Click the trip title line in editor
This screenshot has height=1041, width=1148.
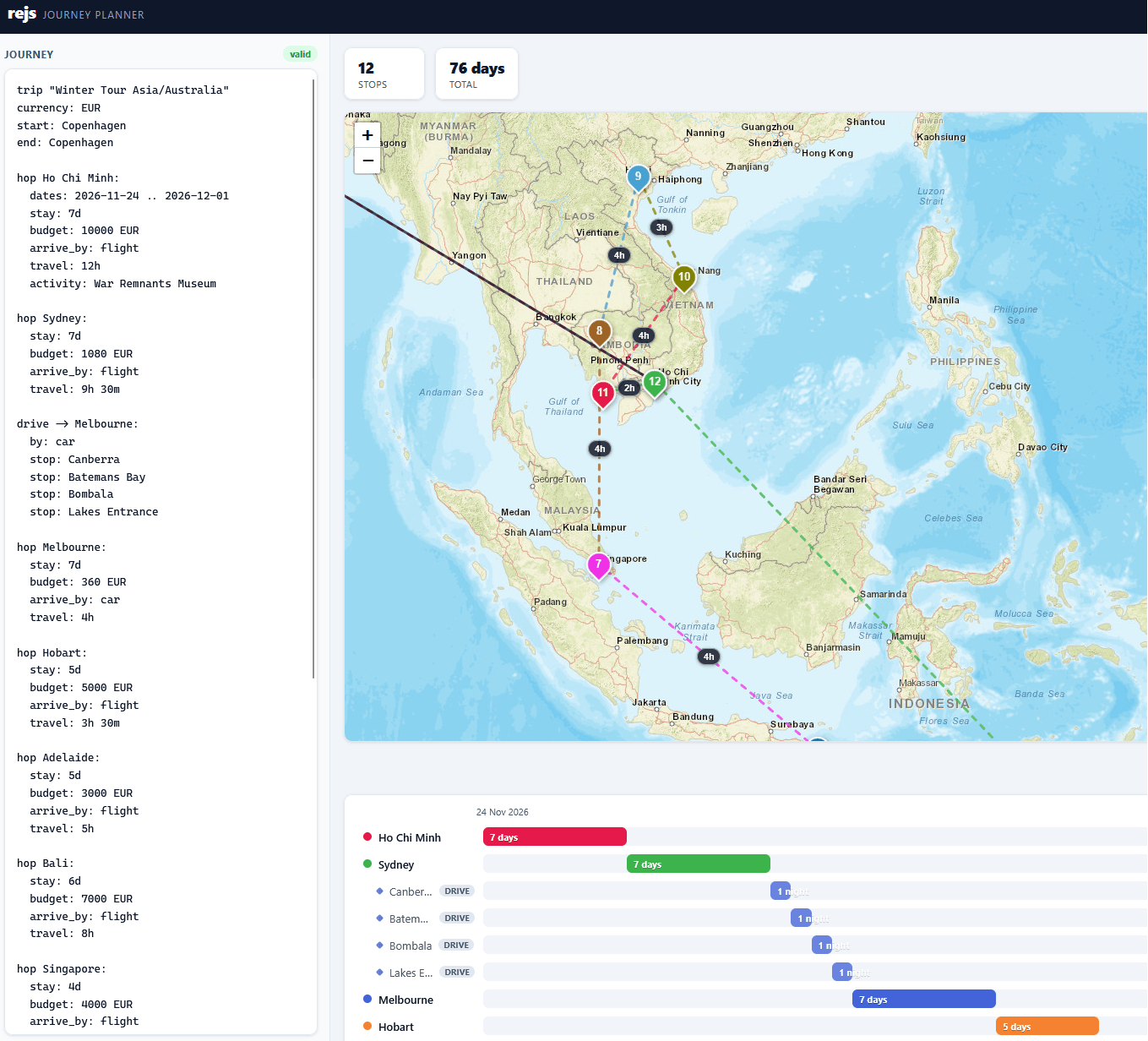pos(122,90)
